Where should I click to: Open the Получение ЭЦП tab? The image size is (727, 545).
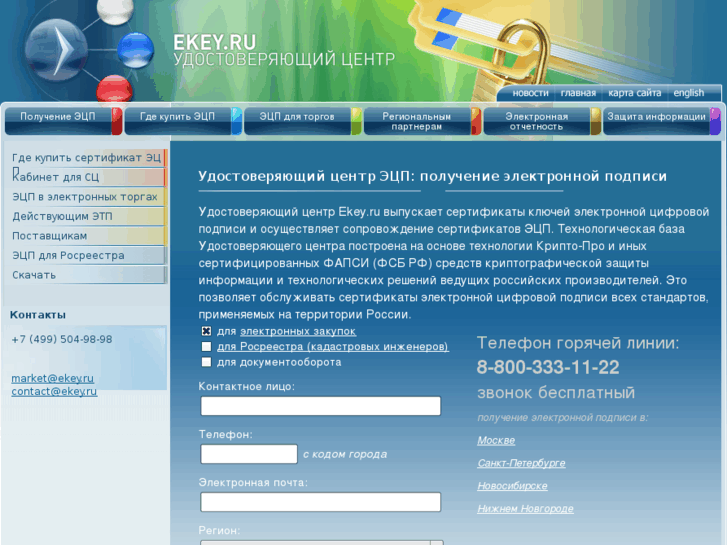pyautogui.click(x=64, y=121)
